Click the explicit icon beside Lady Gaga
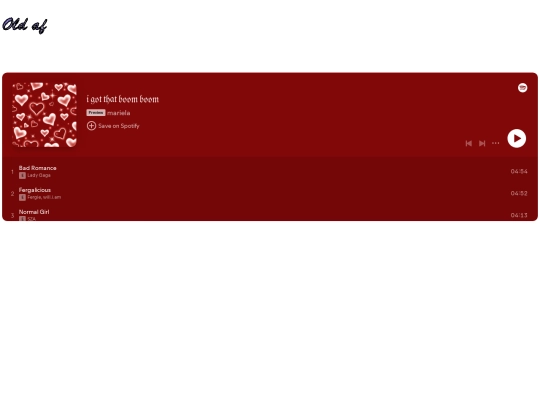This screenshot has width=540, height=405. 22,175
